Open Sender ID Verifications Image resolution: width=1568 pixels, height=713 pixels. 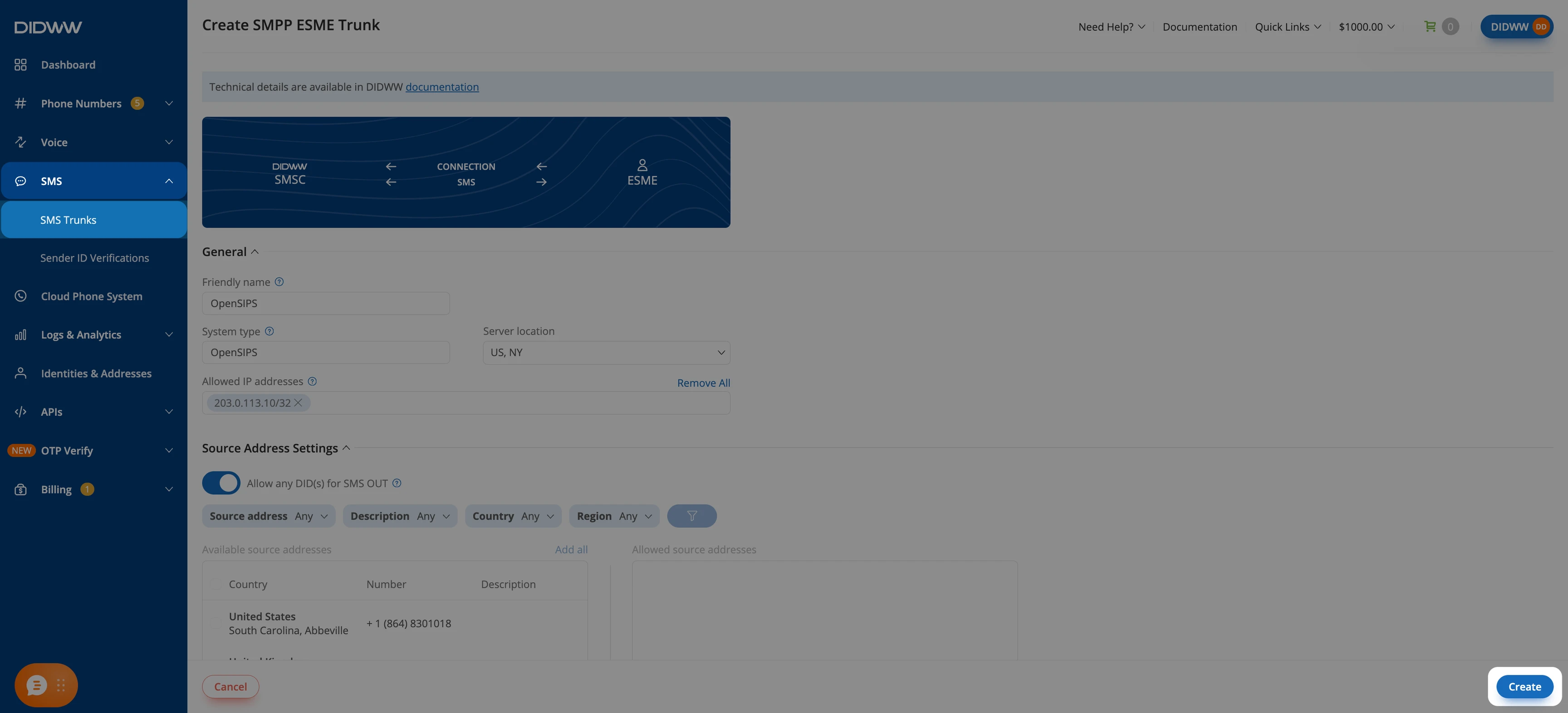[94, 258]
